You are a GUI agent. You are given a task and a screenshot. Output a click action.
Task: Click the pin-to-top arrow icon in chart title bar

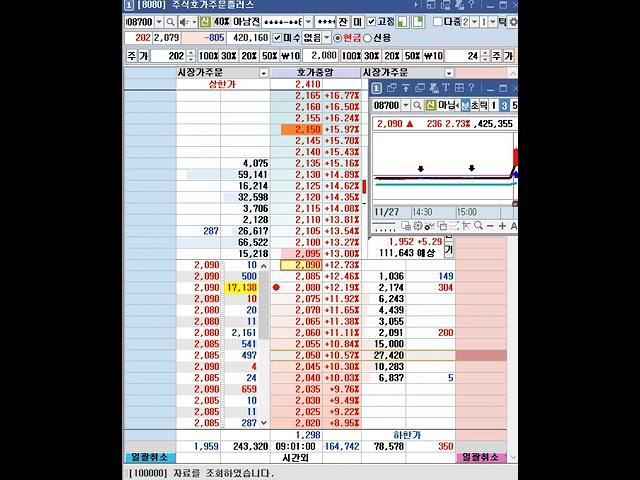(x=406, y=87)
